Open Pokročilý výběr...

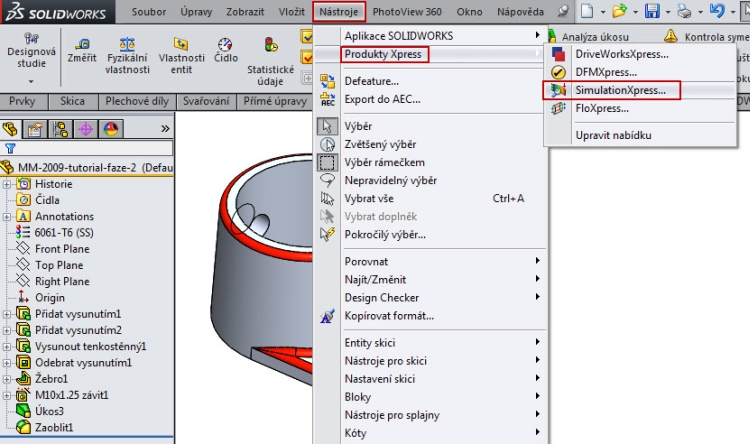385,235
